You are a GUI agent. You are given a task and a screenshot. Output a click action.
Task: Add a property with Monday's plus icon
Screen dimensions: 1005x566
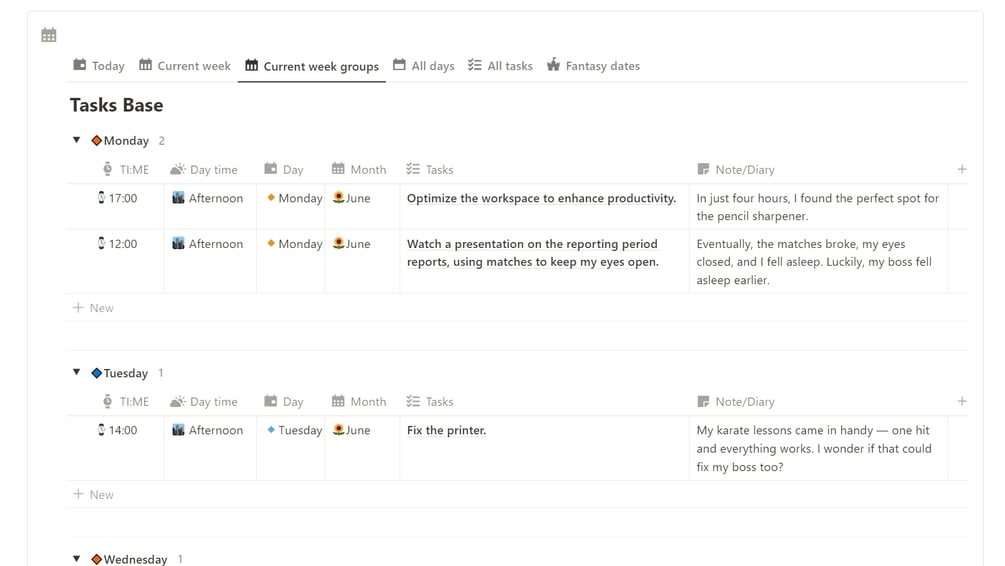(962, 170)
